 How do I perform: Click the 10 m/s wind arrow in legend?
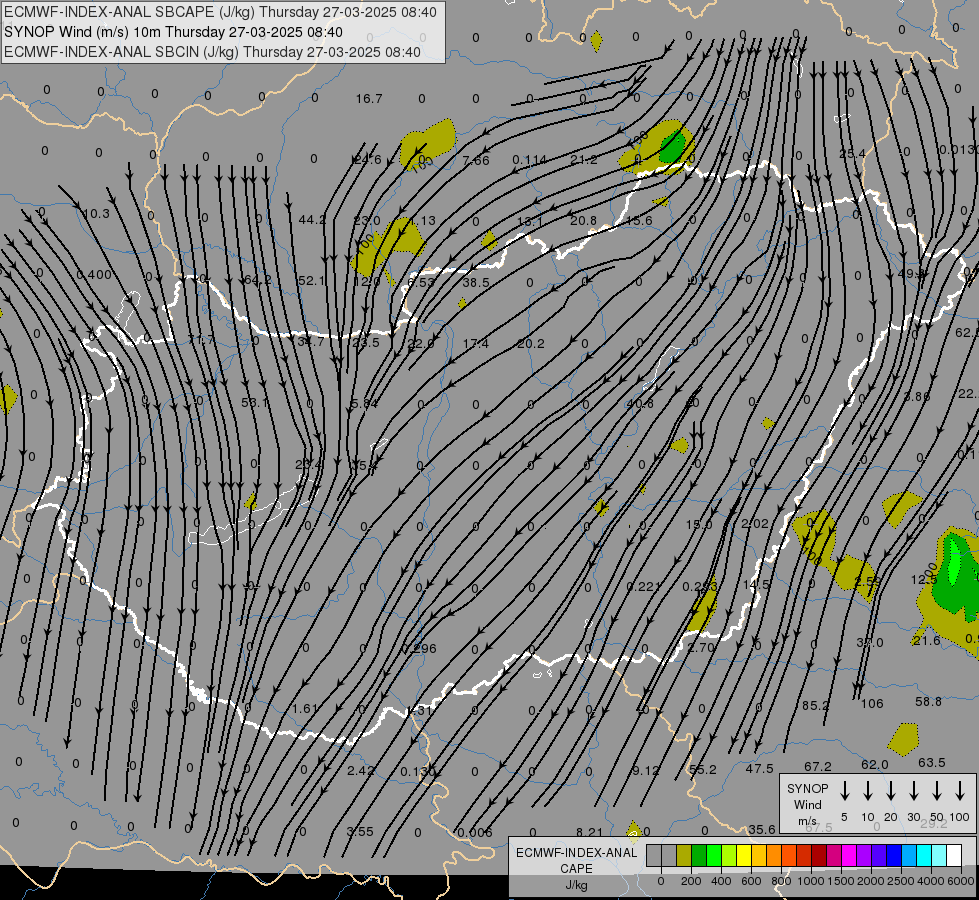tap(868, 791)
